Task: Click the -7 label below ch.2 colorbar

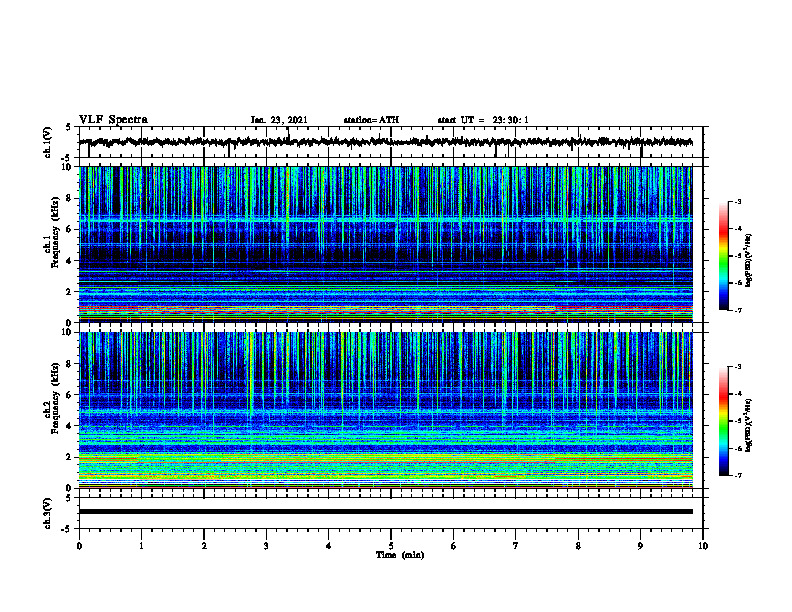Action: pyautogui.click(x=738, y=475)
